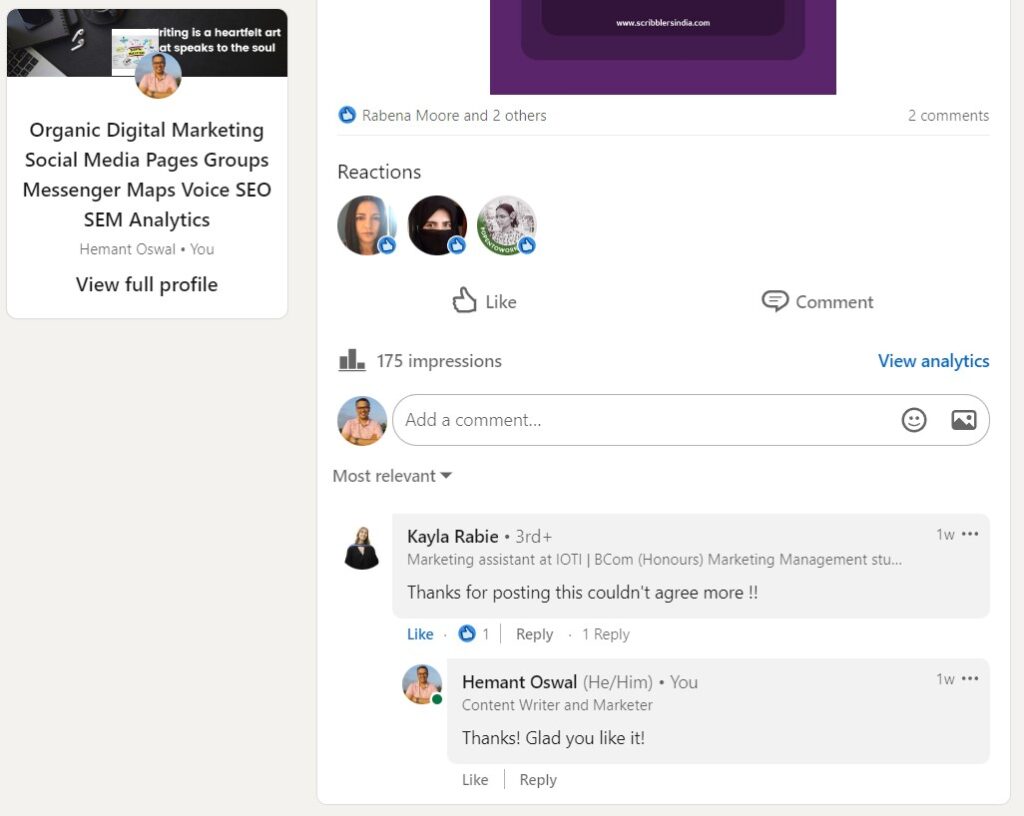
Task: Click the Add a comment text field
Action: [x=640, y=420]
